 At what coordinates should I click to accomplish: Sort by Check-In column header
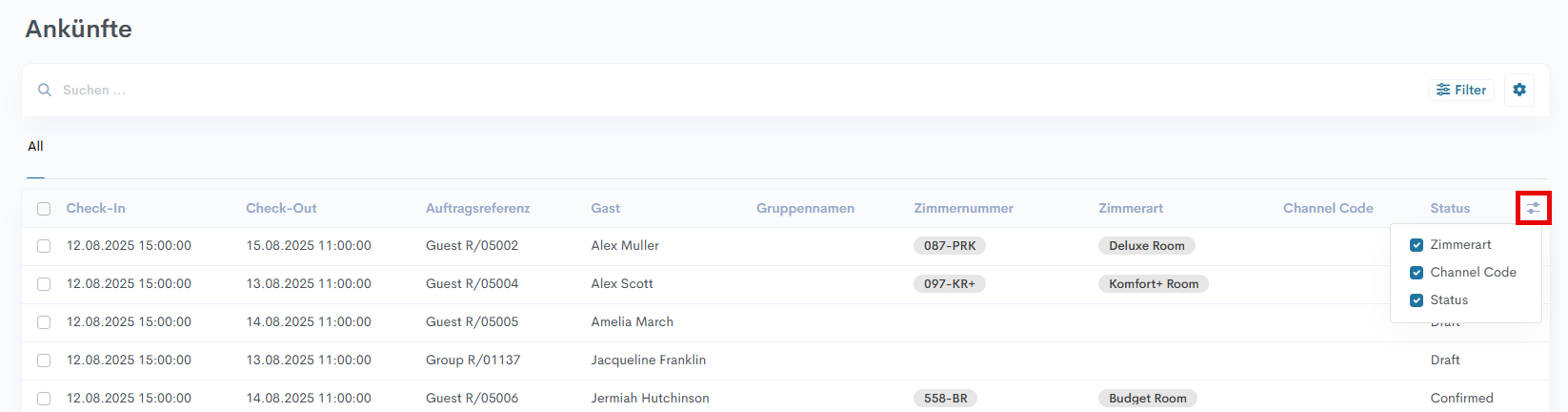tap(95, 208)
